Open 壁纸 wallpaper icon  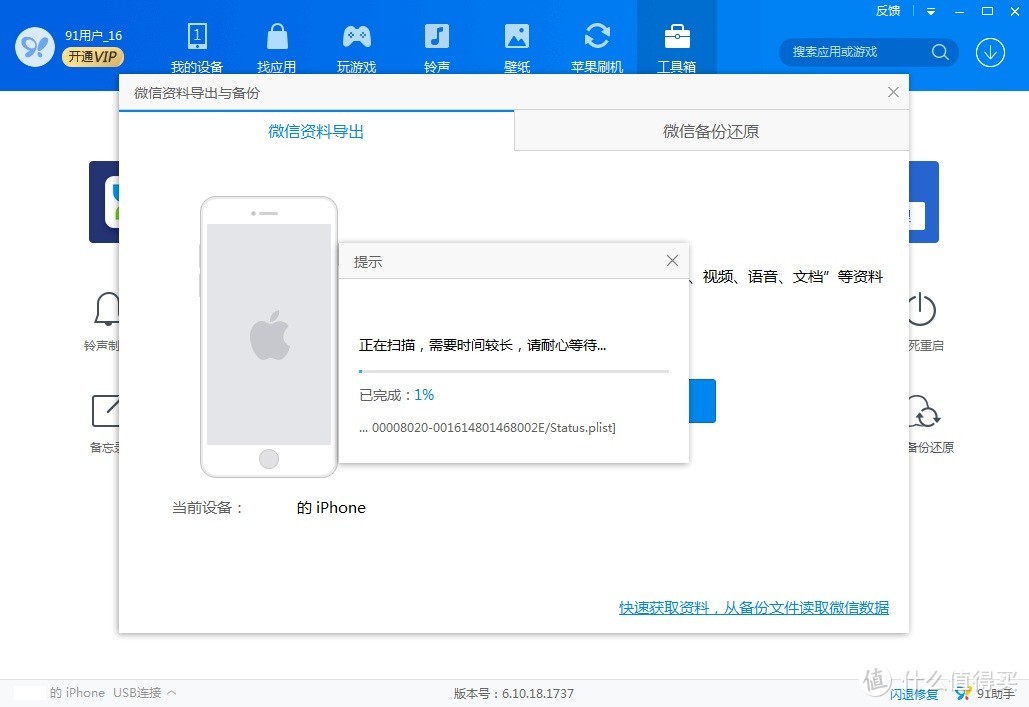click(516, 35)
